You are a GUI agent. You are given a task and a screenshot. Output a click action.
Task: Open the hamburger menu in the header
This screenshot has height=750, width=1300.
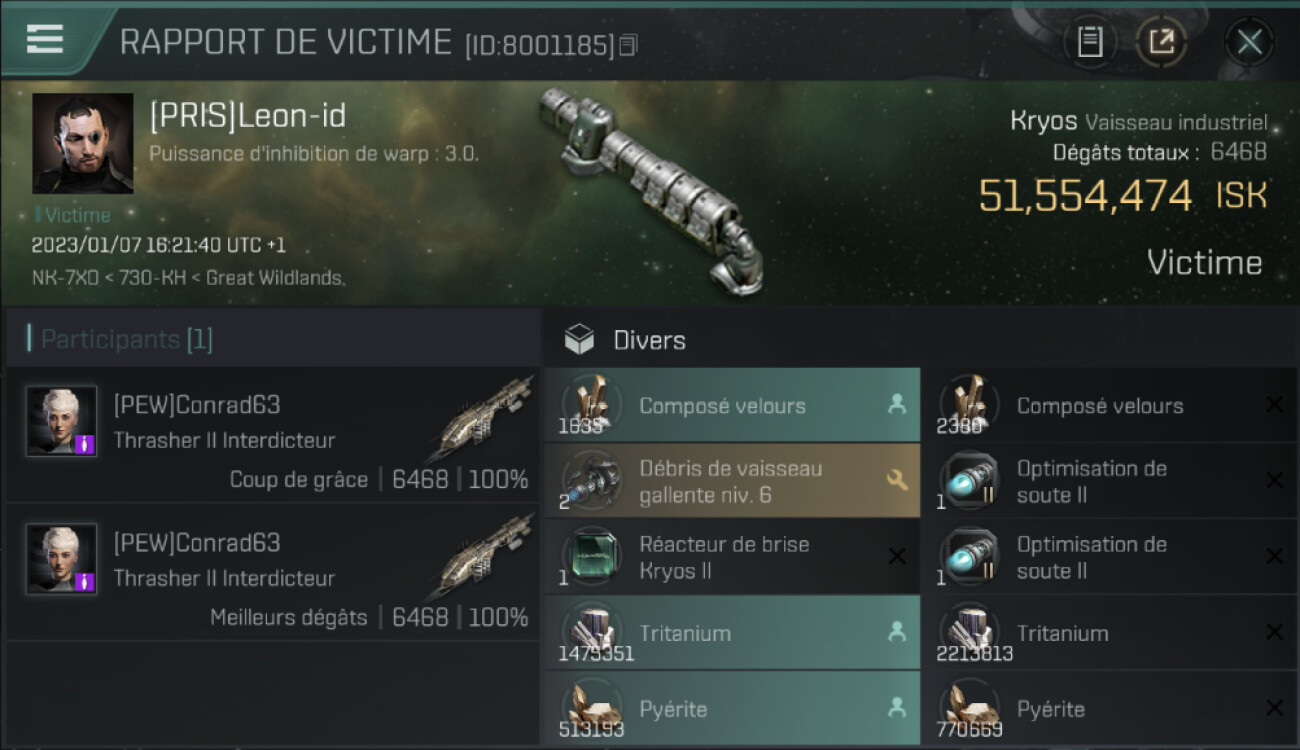coord(45,40)
